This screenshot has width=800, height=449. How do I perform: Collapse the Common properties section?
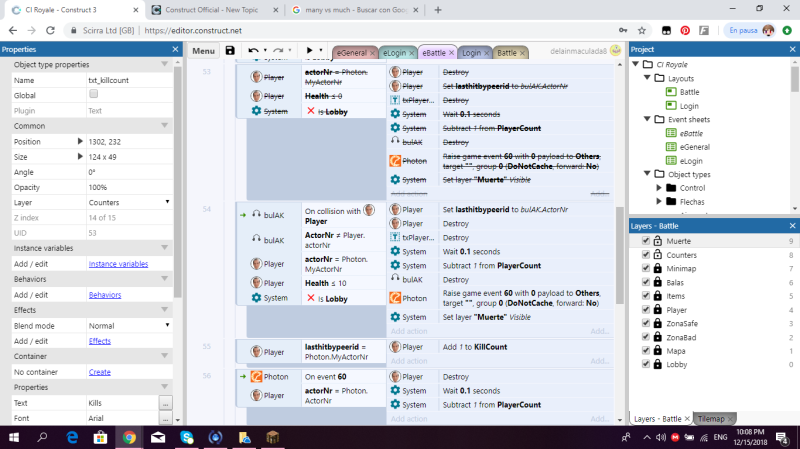tap(164, 126)
